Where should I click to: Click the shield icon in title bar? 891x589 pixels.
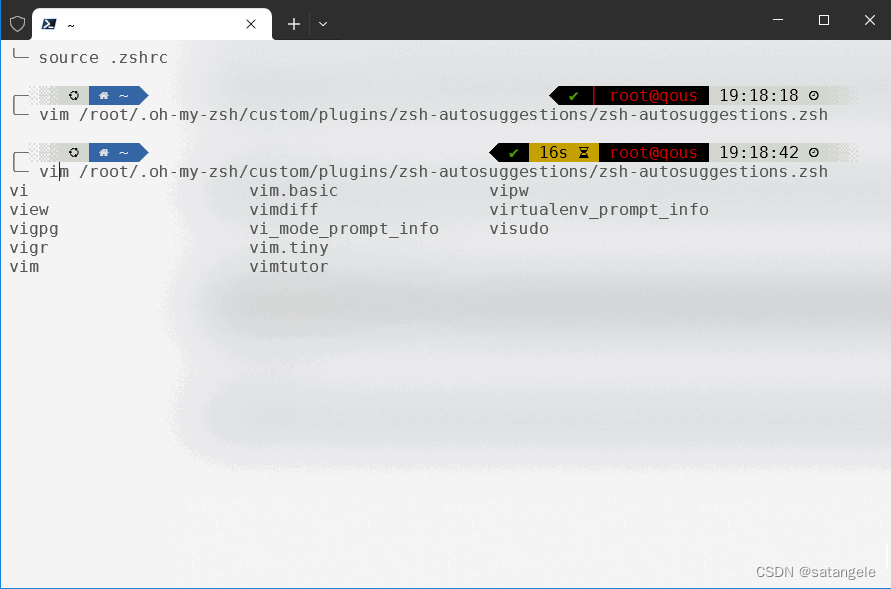coord(18,24)
